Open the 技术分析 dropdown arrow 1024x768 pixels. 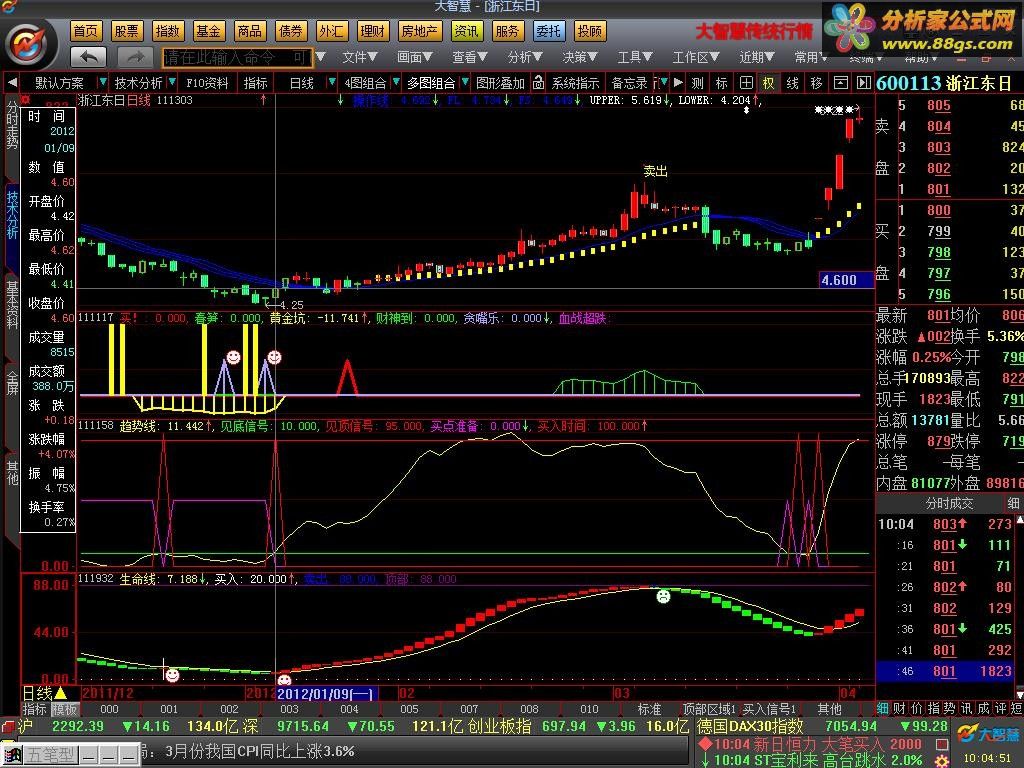[172, 82]
